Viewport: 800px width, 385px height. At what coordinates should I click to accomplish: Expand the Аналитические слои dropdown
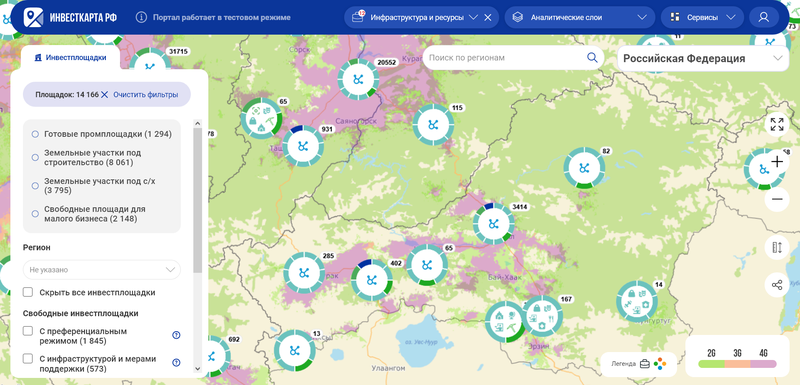point(580,17)
